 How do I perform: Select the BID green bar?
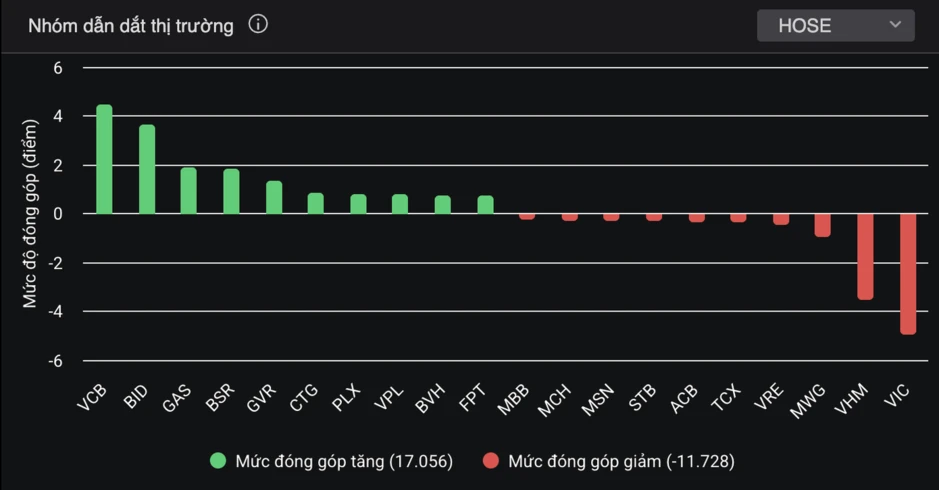pos(147,170)
